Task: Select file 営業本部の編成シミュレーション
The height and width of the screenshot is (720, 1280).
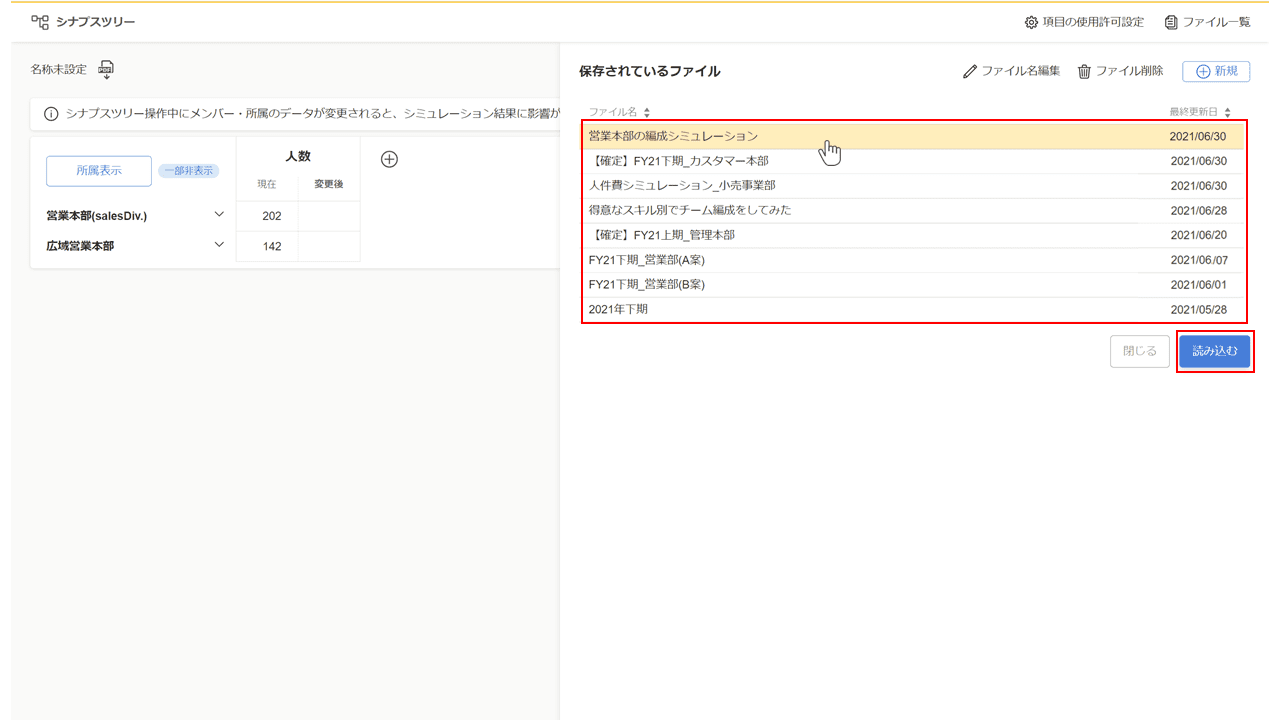Action: click(x=673, y=136)
